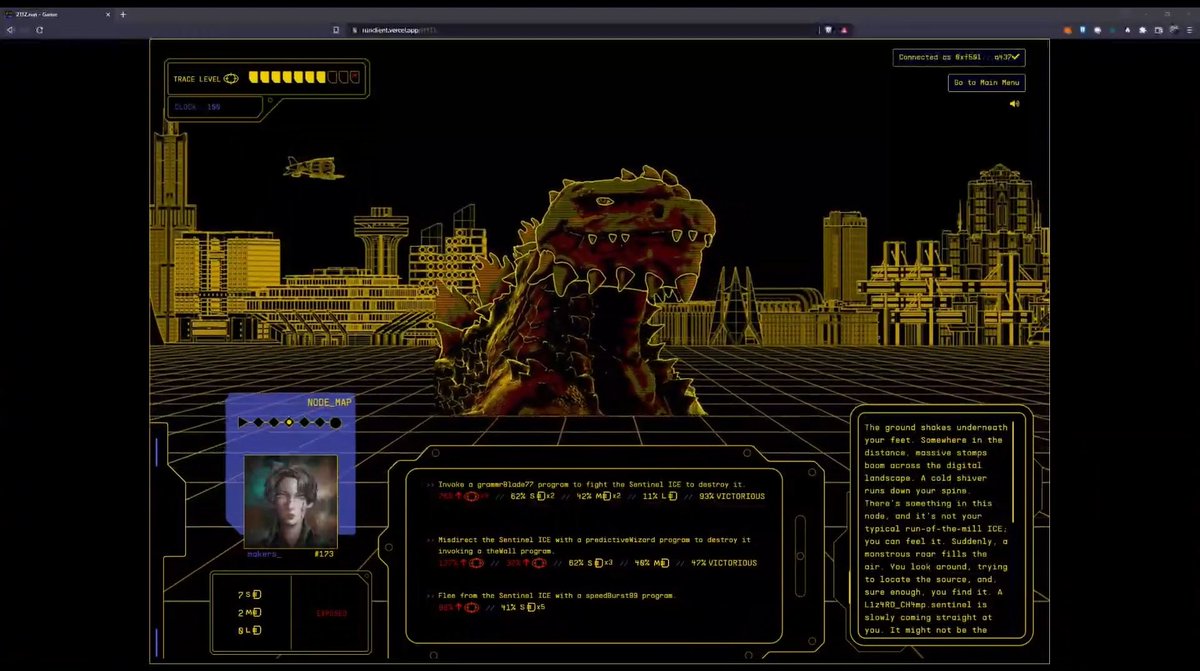1200x671 pixels.
Task: Select the round end node on the node map
Action: pyautogui.click(x=336, y=423)
